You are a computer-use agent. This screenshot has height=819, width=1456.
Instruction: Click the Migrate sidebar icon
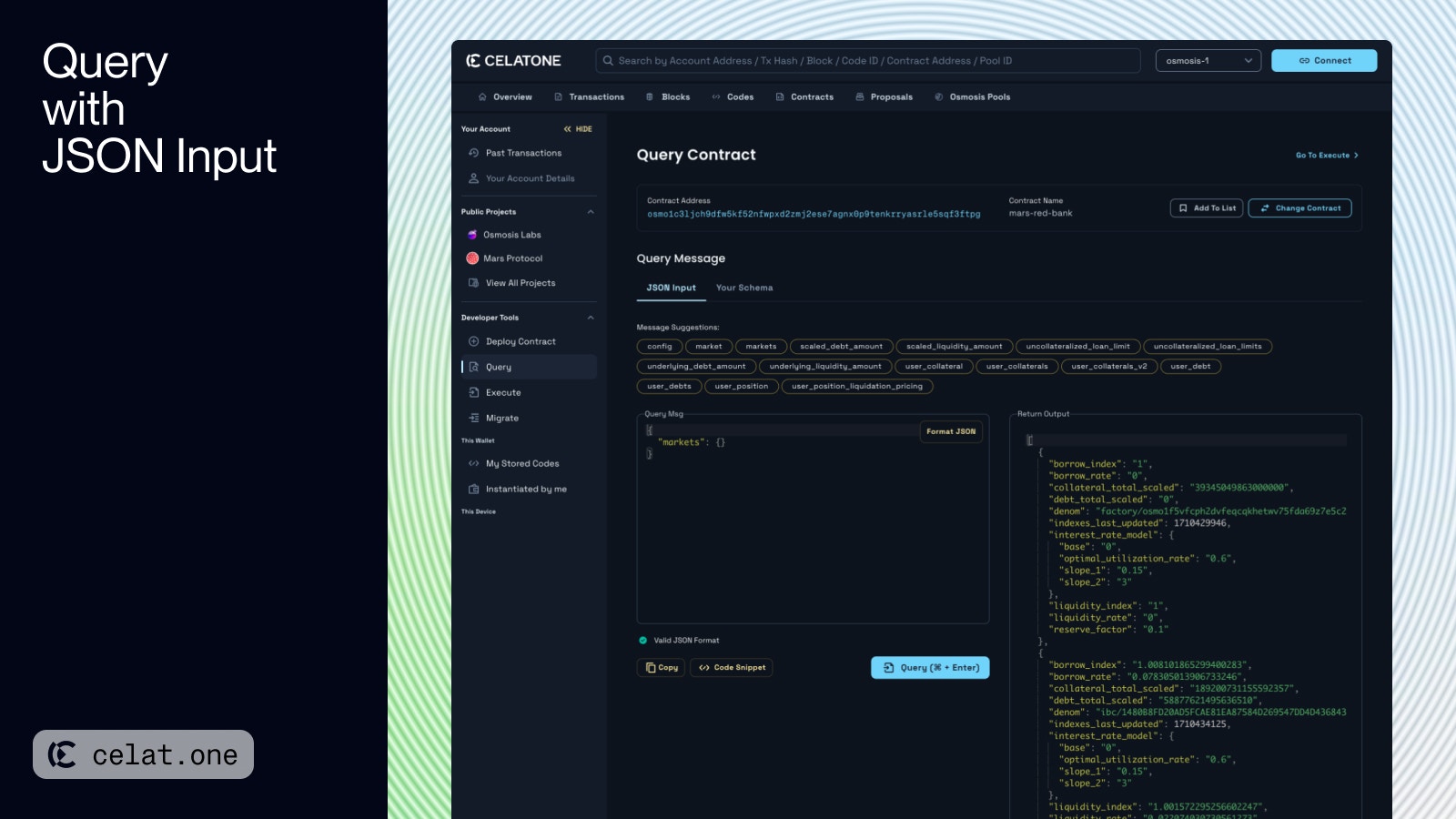pos(473,418)
